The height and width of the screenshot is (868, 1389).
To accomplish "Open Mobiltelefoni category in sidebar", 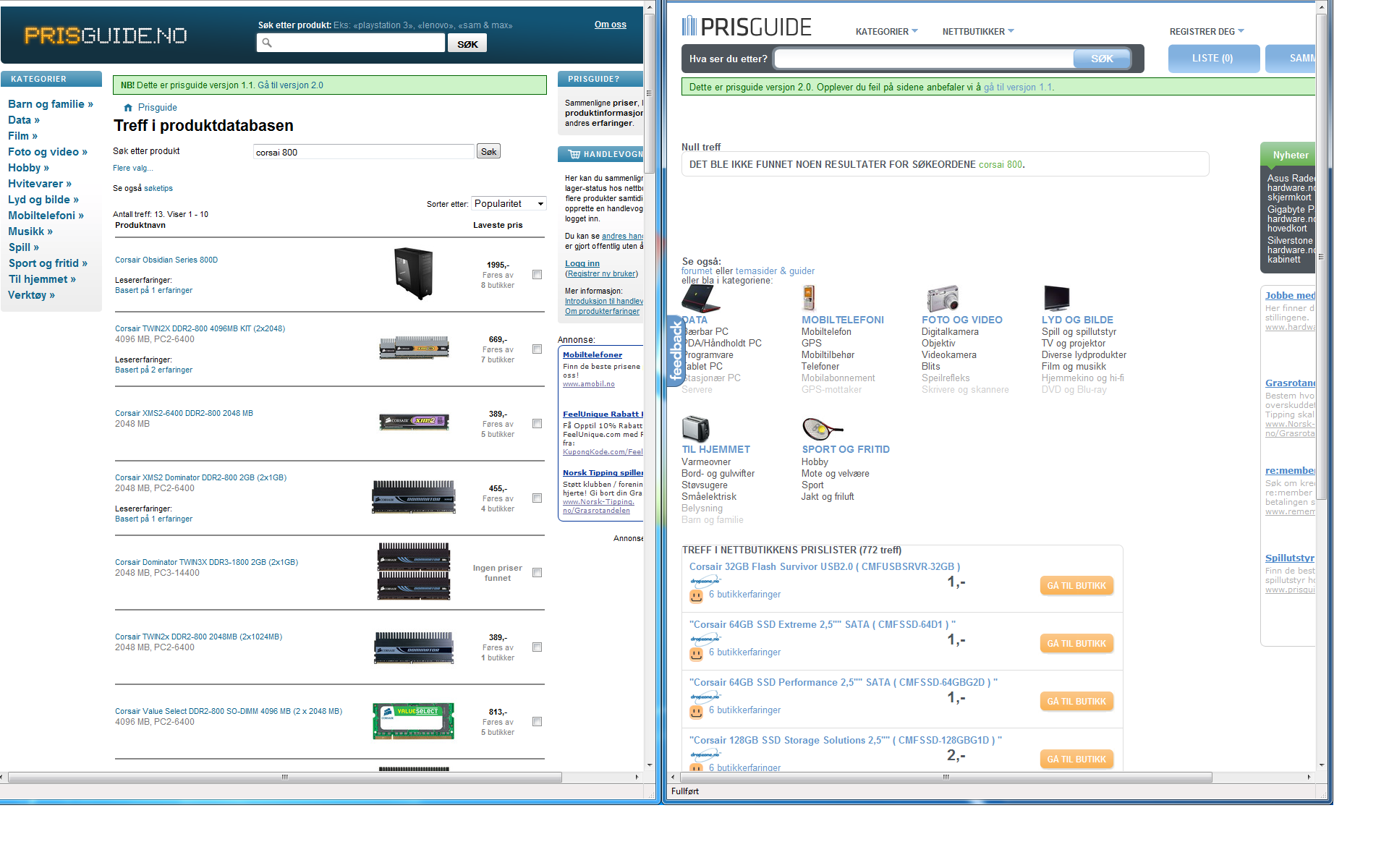I will tap(46, 216).
